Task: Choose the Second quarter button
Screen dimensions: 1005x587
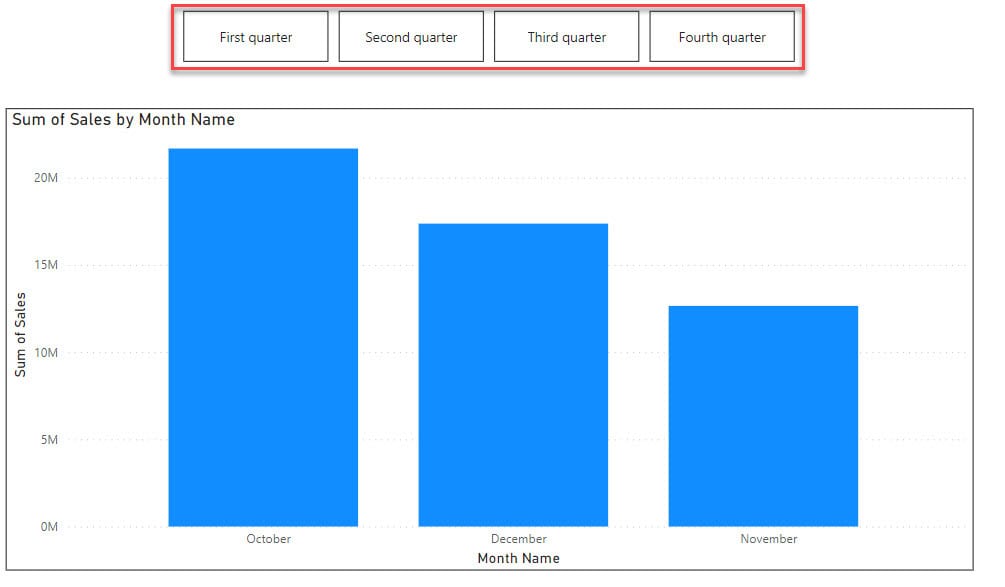Action: click(x=411, y=37)
